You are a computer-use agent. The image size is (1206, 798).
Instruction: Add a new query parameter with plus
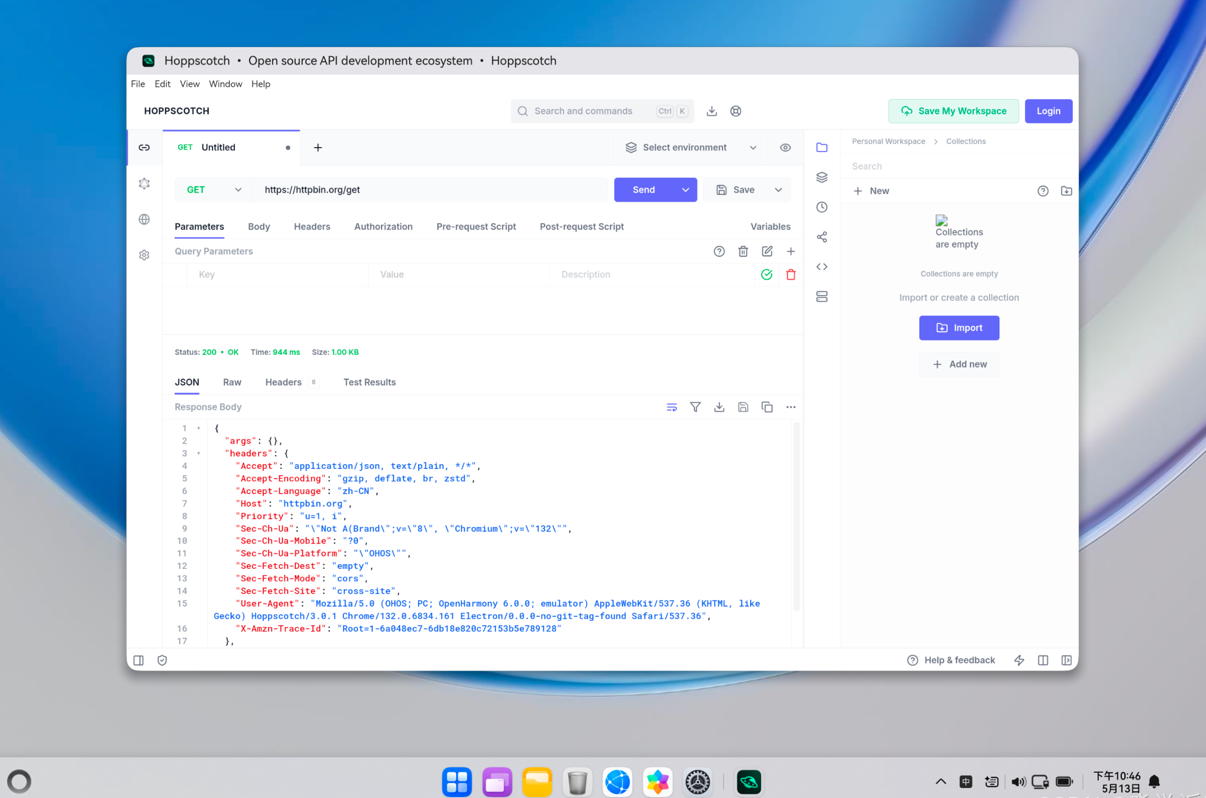(x=791, y=252)
